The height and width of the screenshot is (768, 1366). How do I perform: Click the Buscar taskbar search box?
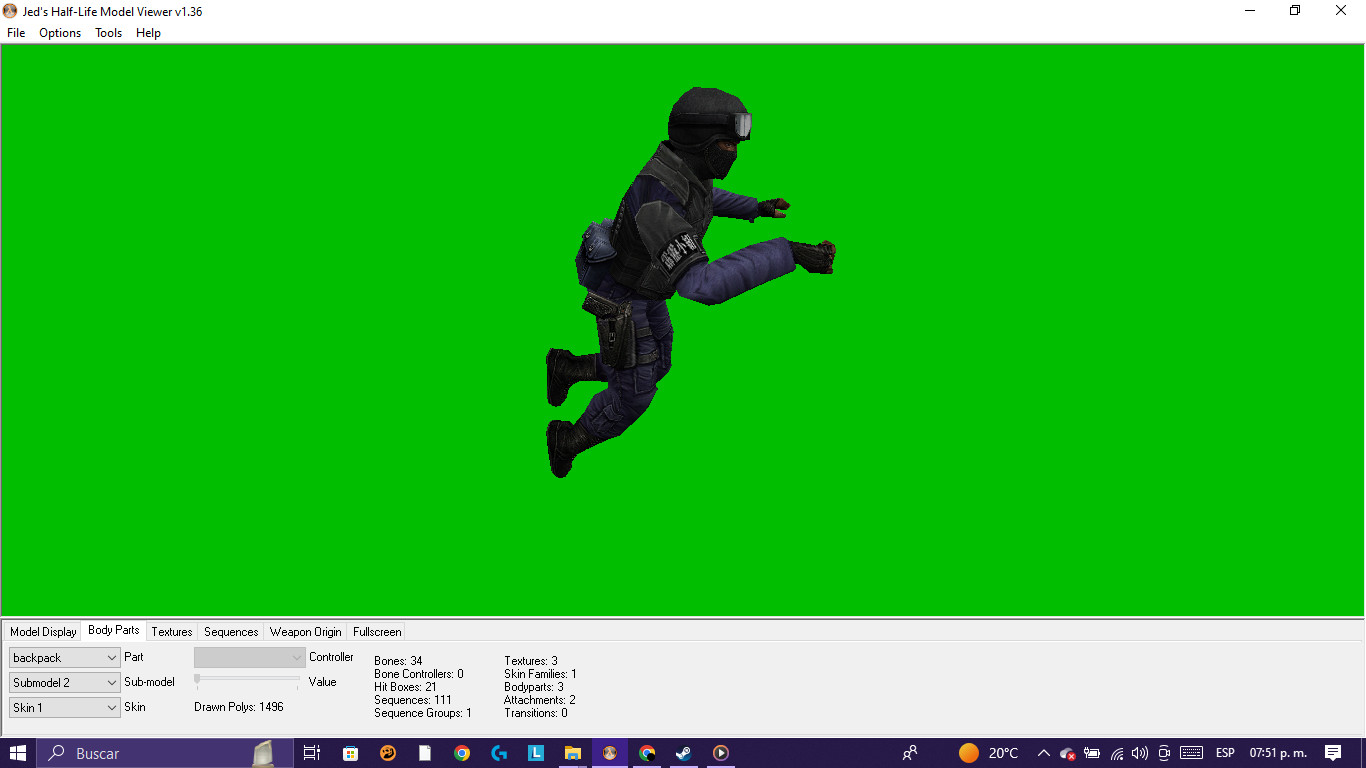click(x=165, y=753)
